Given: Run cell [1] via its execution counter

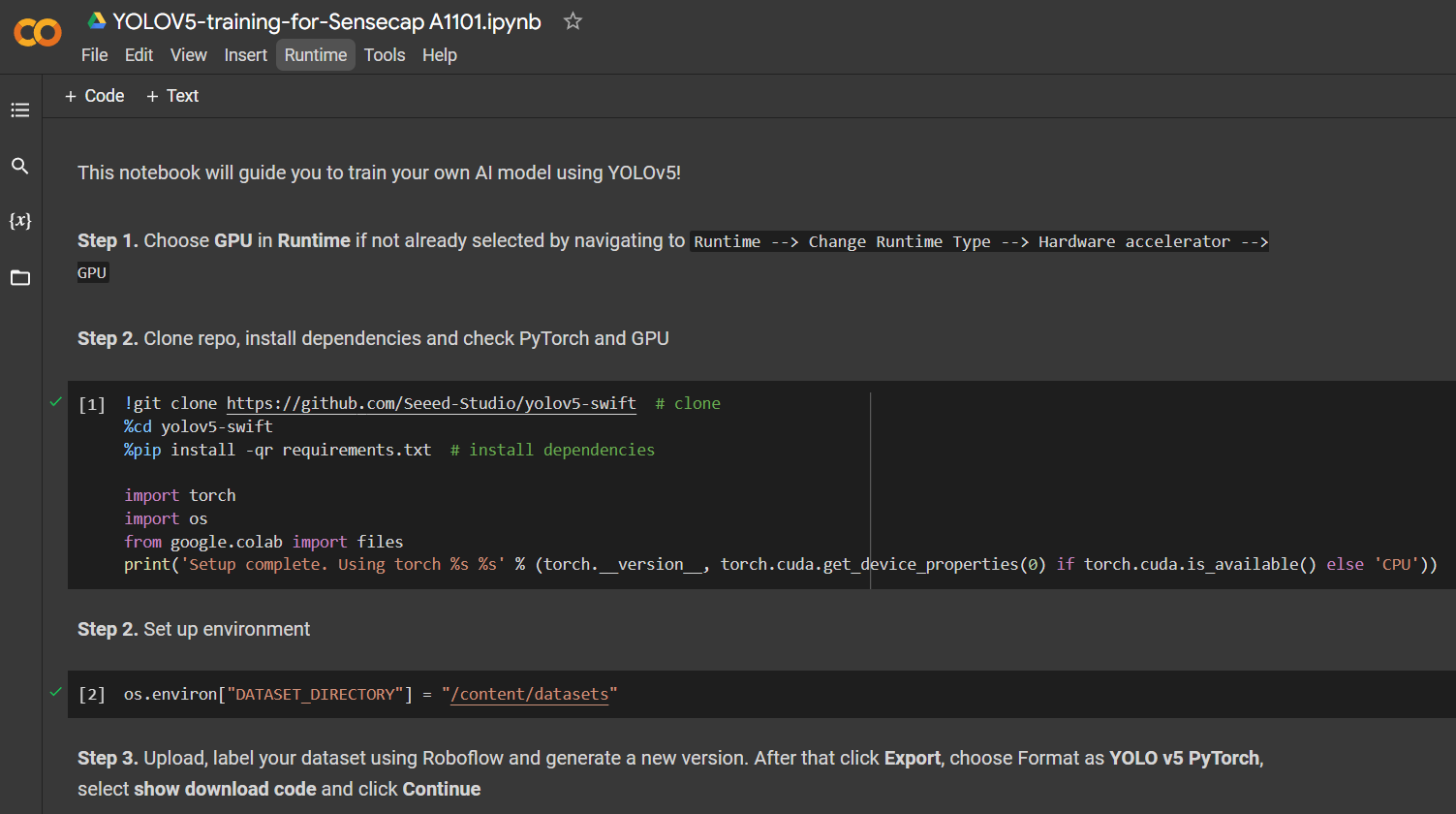Looking at the screenshot, I should click(92, 404).
